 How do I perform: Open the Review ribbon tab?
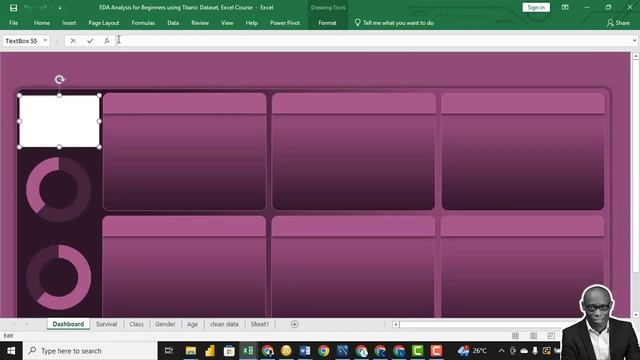point(200,23)
